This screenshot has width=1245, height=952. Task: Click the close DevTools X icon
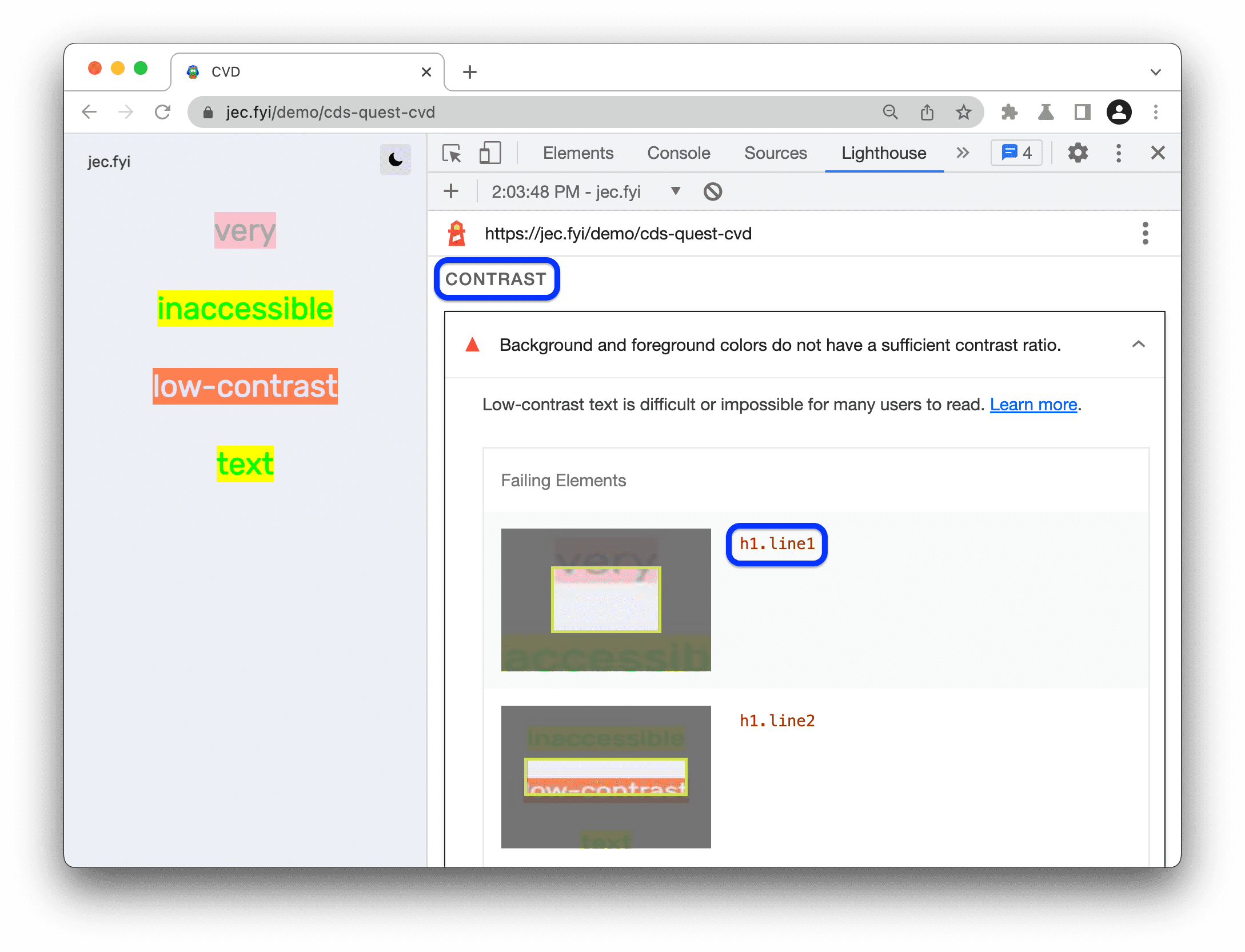[x=1158, y=153]
